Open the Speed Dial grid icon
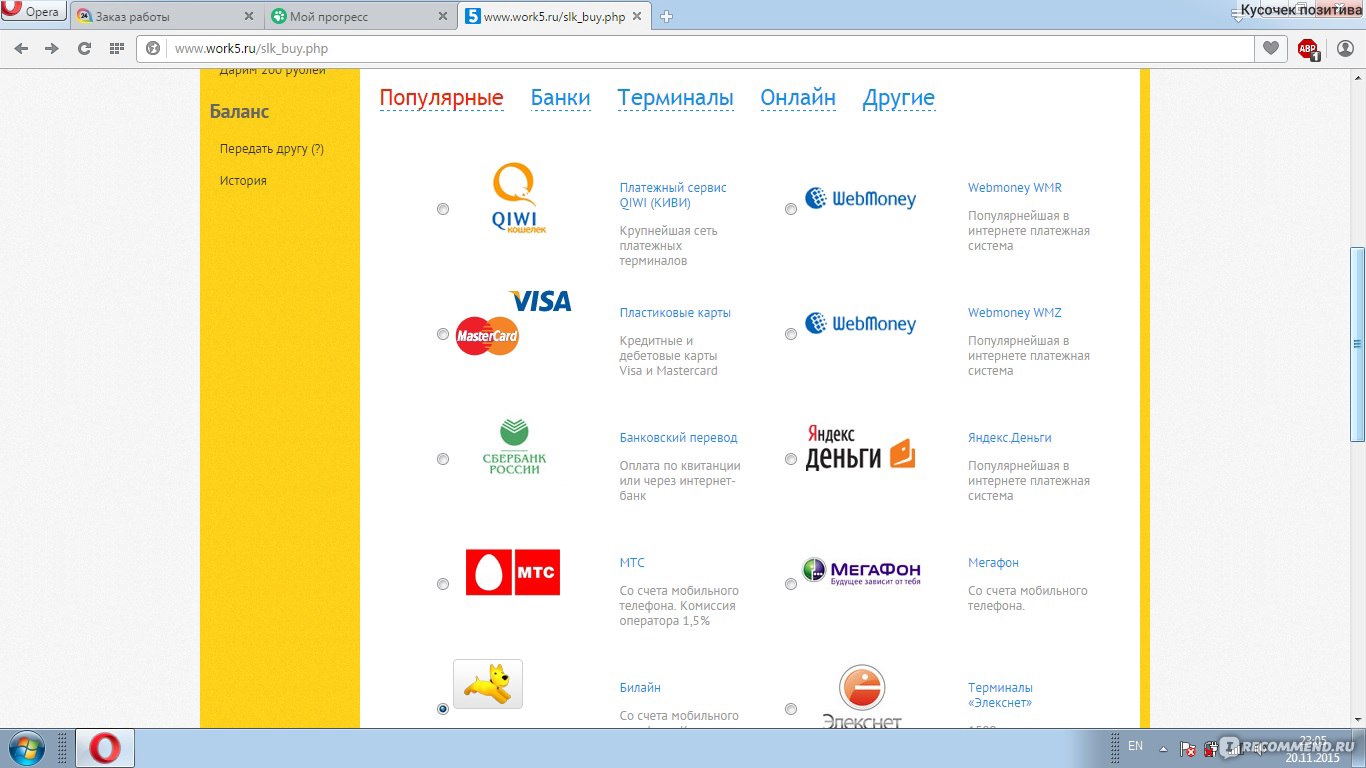Viewport: 1366px width, 768px height. 116,48
